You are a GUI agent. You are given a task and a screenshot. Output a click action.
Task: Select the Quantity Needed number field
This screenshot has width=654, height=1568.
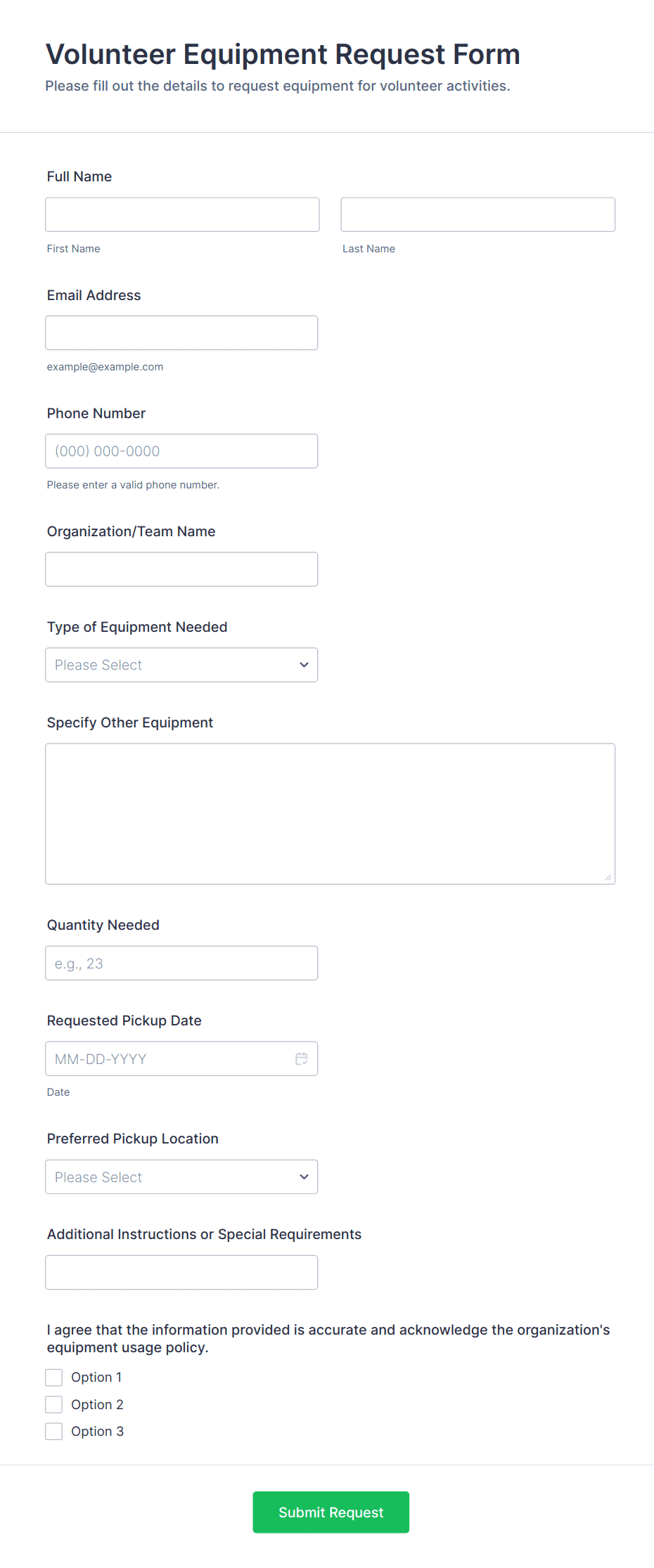181,964
